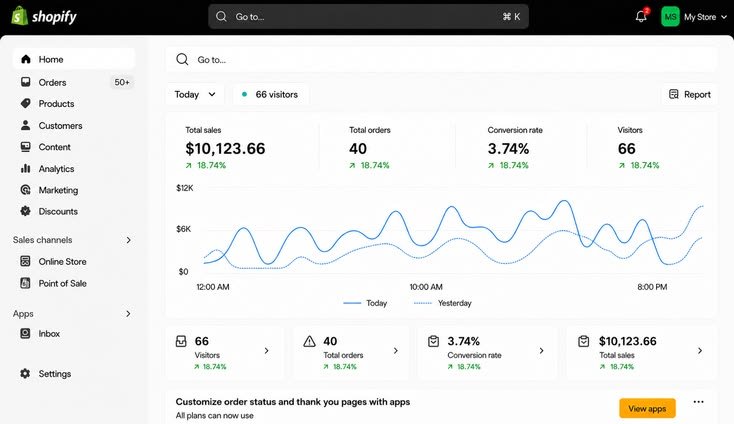The width and height of the screenshot is (734, 424).
Task: Open the Today date range dropdown
Action: point(195,95)
